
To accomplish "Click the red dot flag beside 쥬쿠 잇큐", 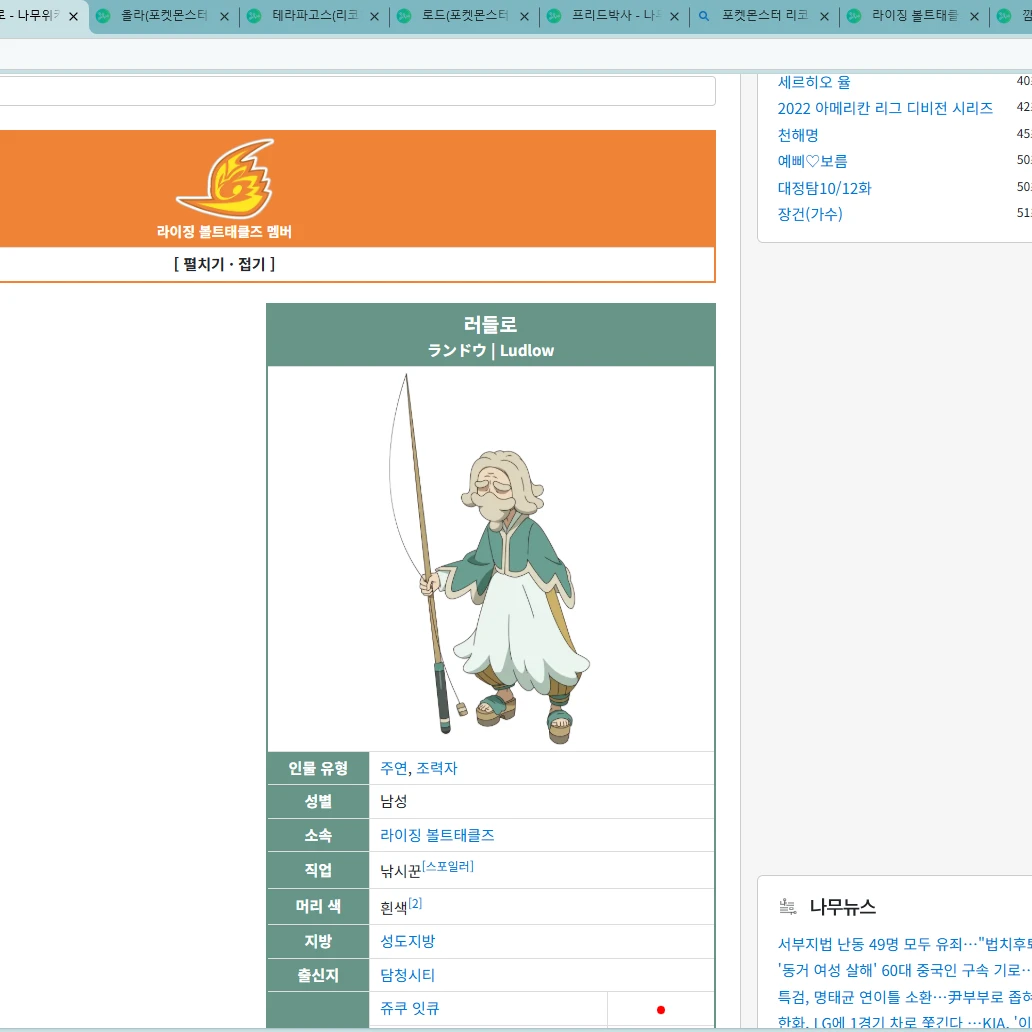I will click(661, 1010).
